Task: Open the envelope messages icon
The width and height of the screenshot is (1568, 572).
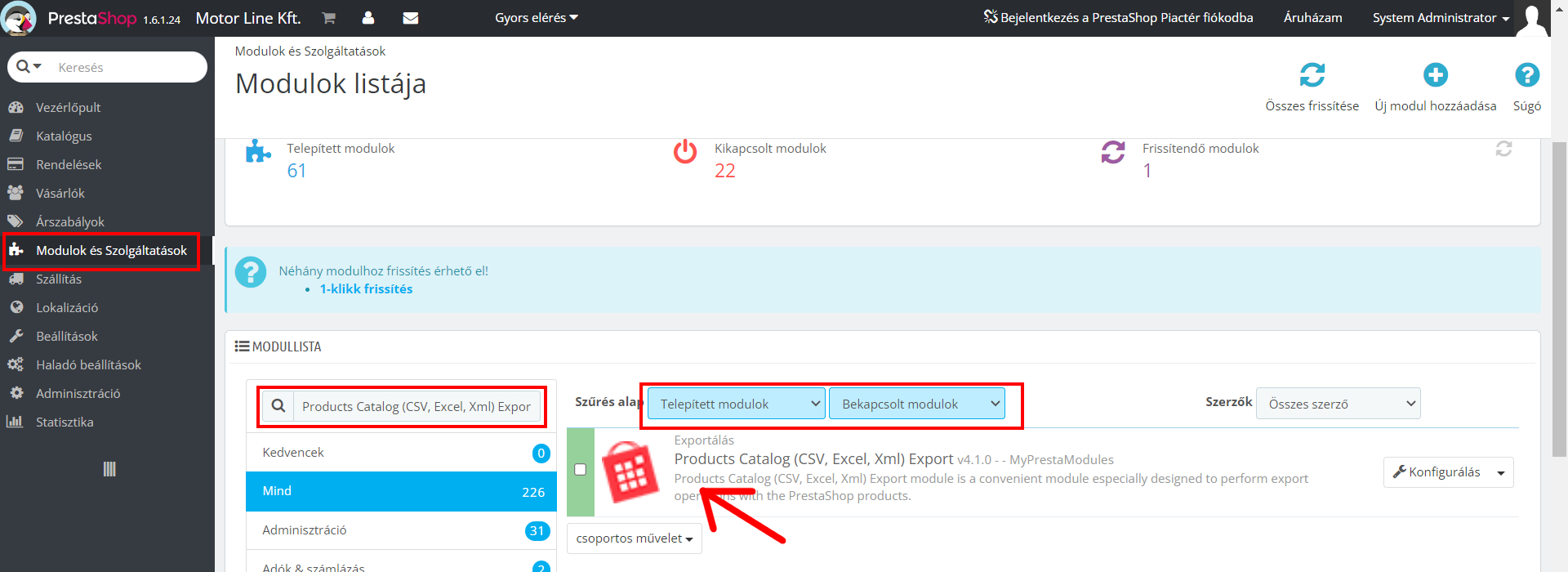Action: 411,18
